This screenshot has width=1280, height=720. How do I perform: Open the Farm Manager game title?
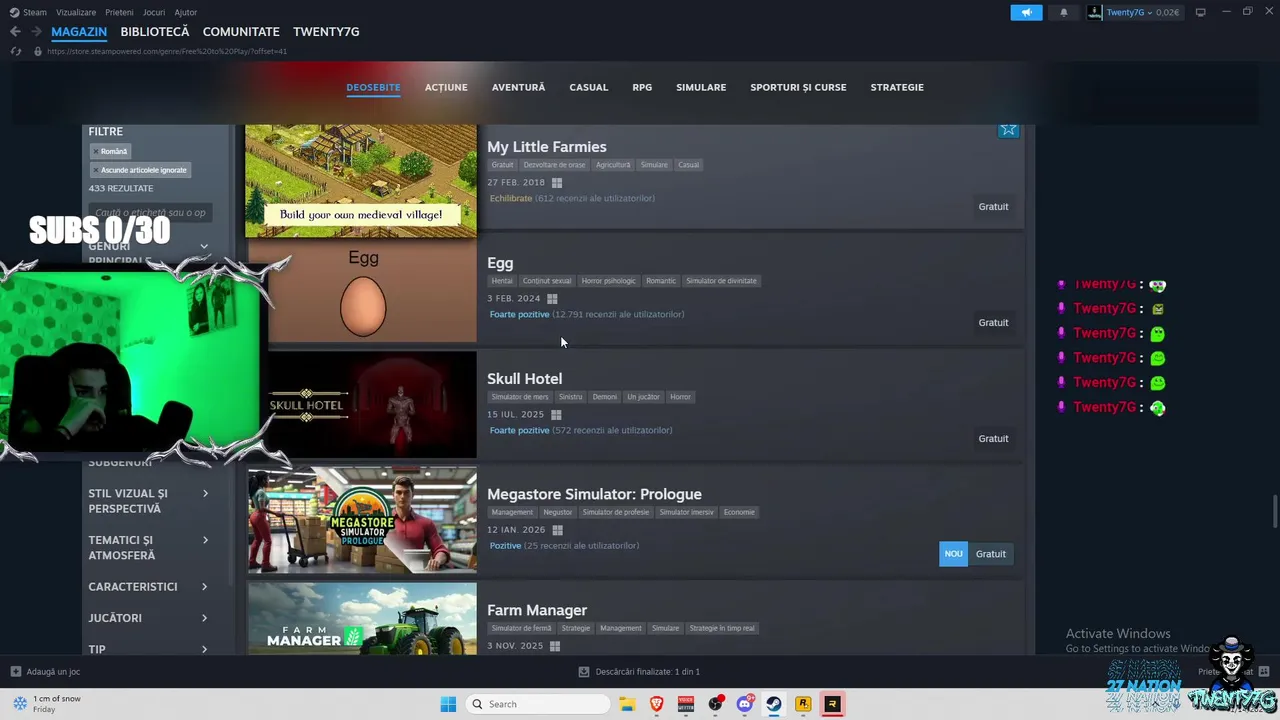click(537, 610)
